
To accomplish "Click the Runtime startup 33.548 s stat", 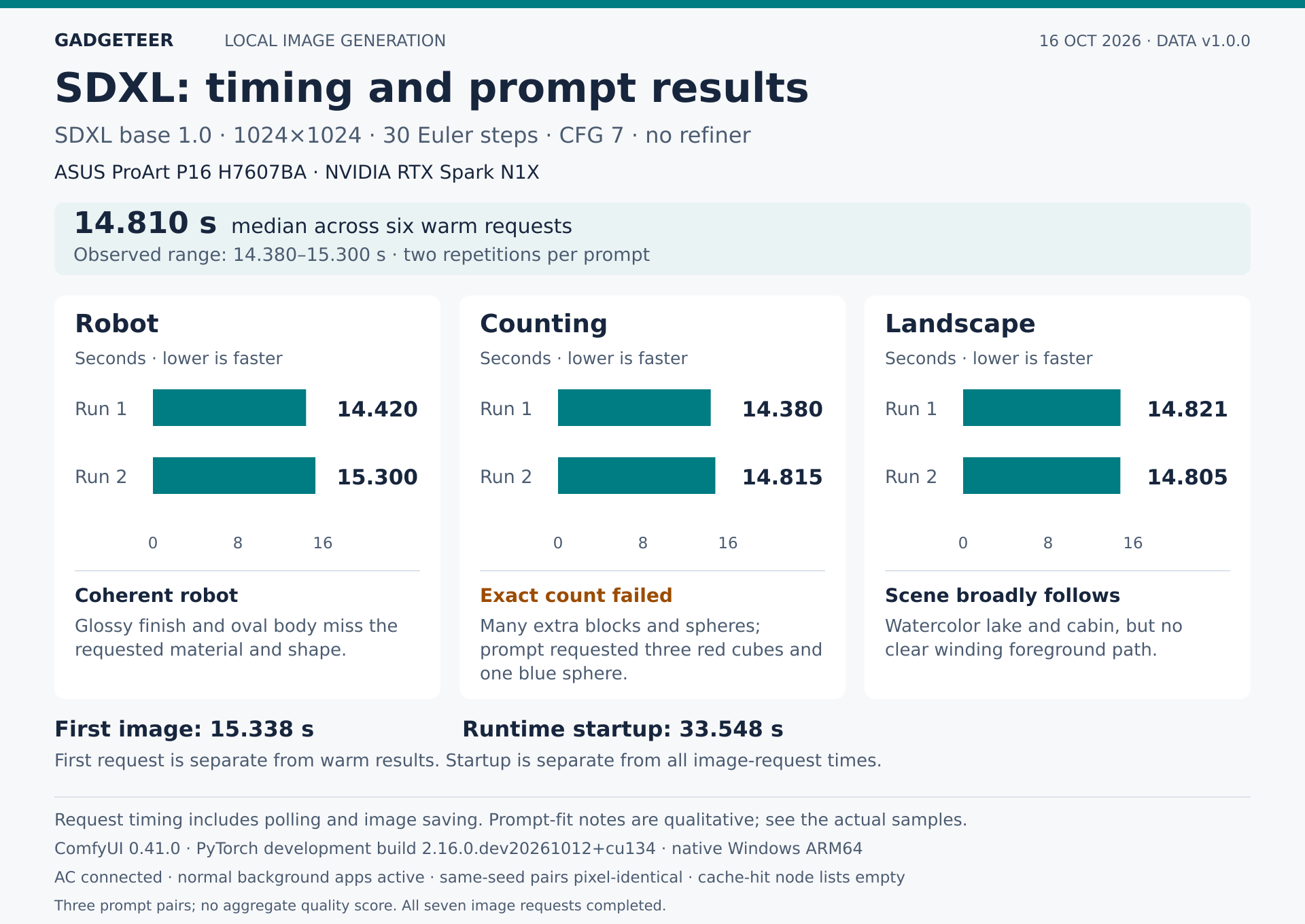I will (x=623, y=729).
